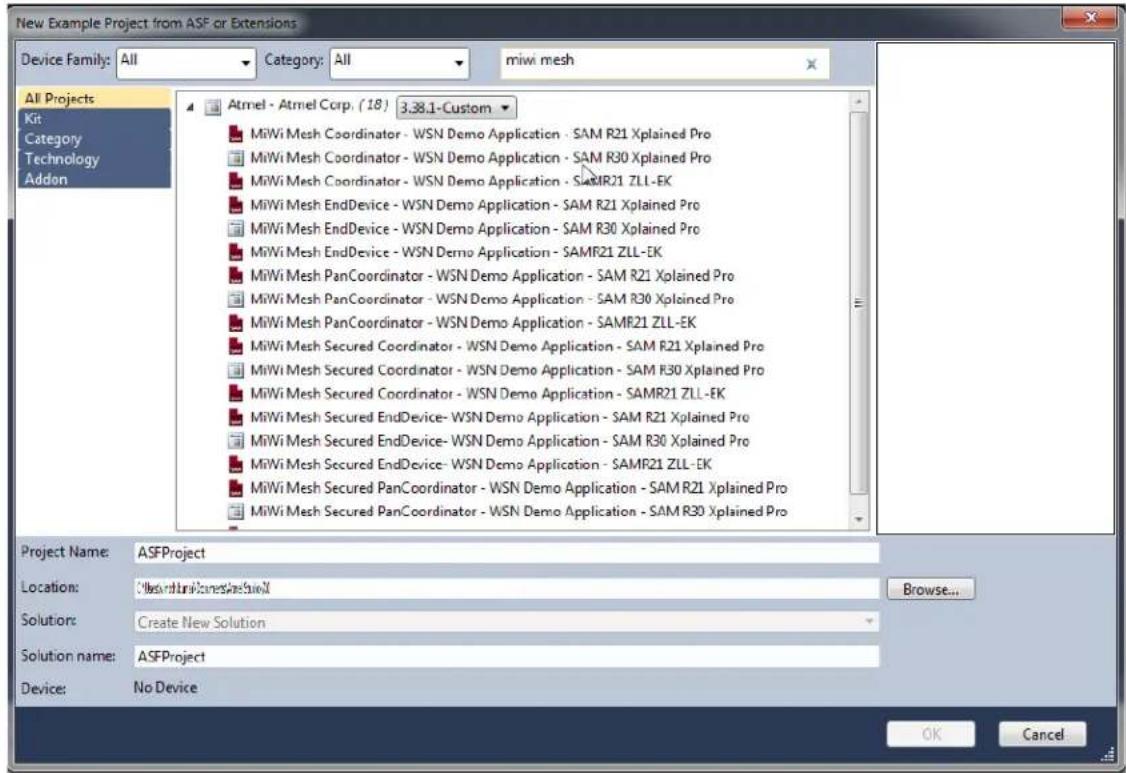Viewport: 1126px width, 773px height.
Task: Select MiWi Mesh PanCoordinator SAMR21 ZLL-EK project
Action: (473, 323)
